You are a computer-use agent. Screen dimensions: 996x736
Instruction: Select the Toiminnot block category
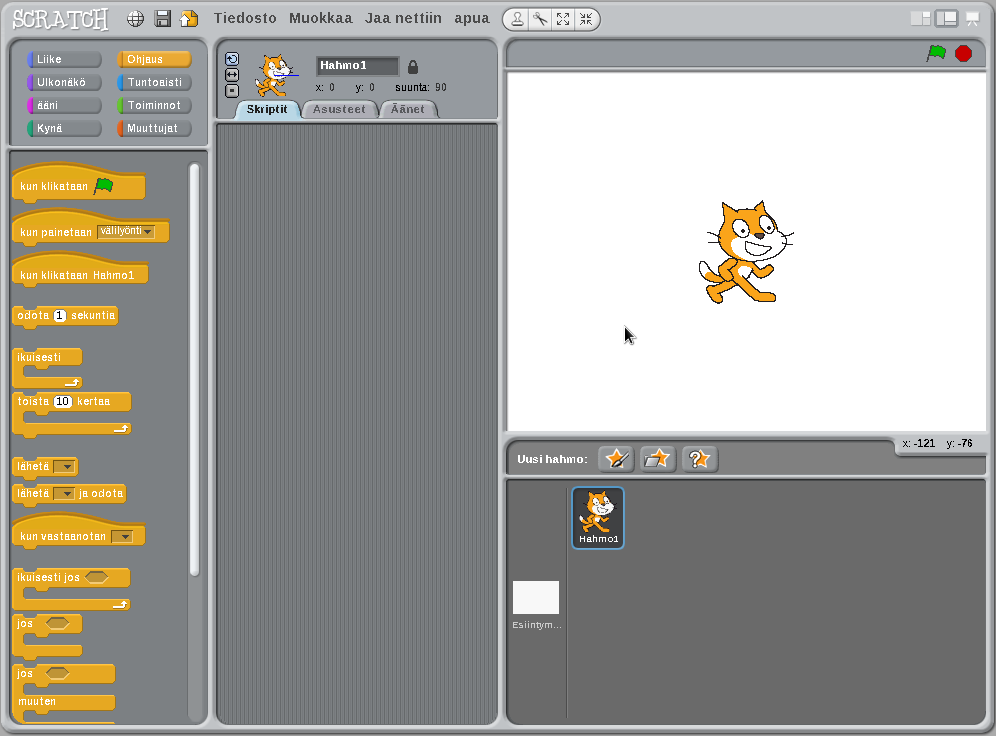coord(154,105)
